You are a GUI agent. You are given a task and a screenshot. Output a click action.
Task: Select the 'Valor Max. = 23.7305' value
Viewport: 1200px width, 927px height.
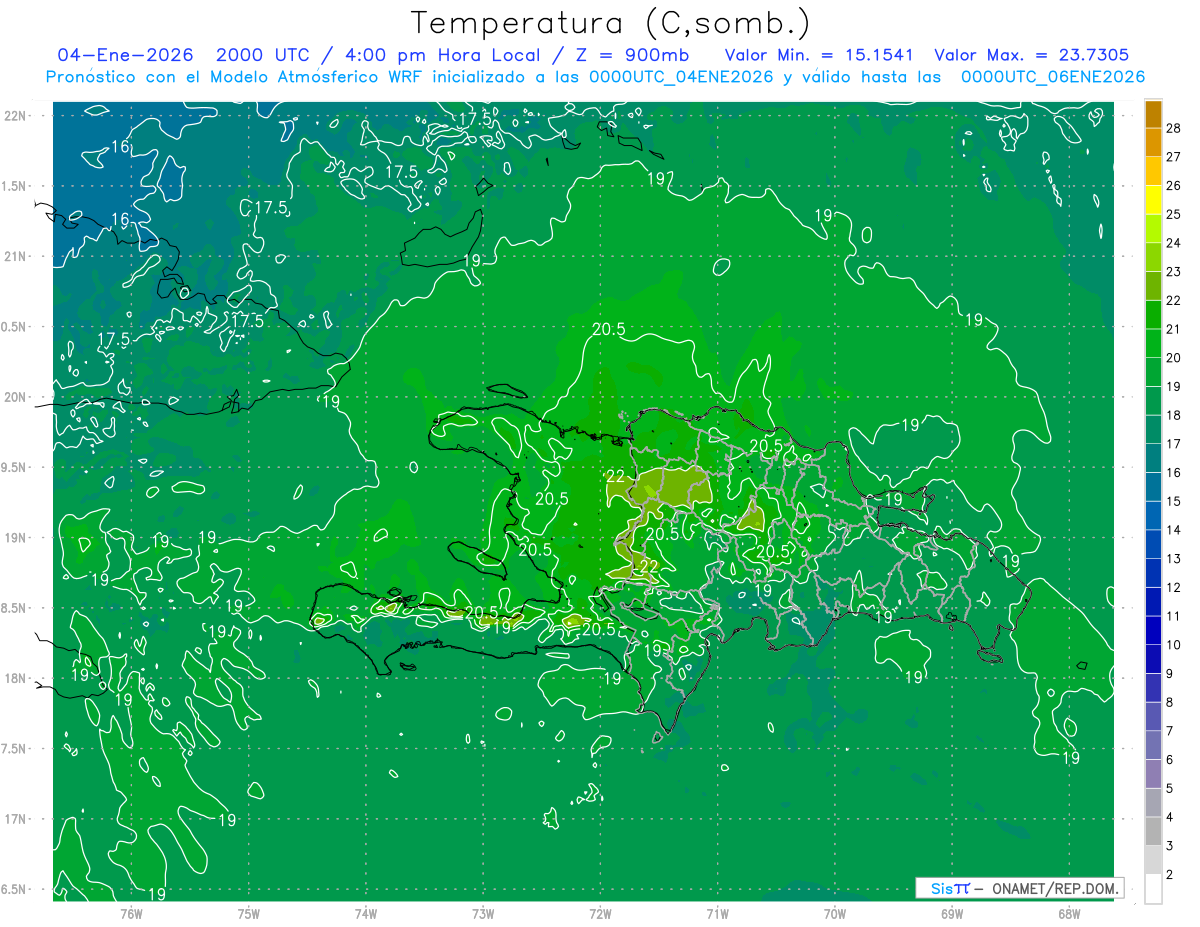click(x=1031, y=55)
